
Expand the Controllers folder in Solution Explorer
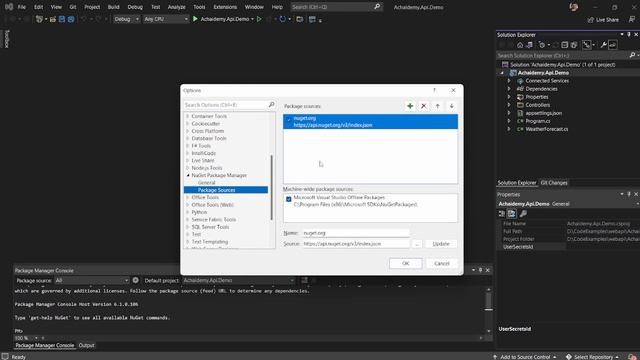click(x=509, y=105)
